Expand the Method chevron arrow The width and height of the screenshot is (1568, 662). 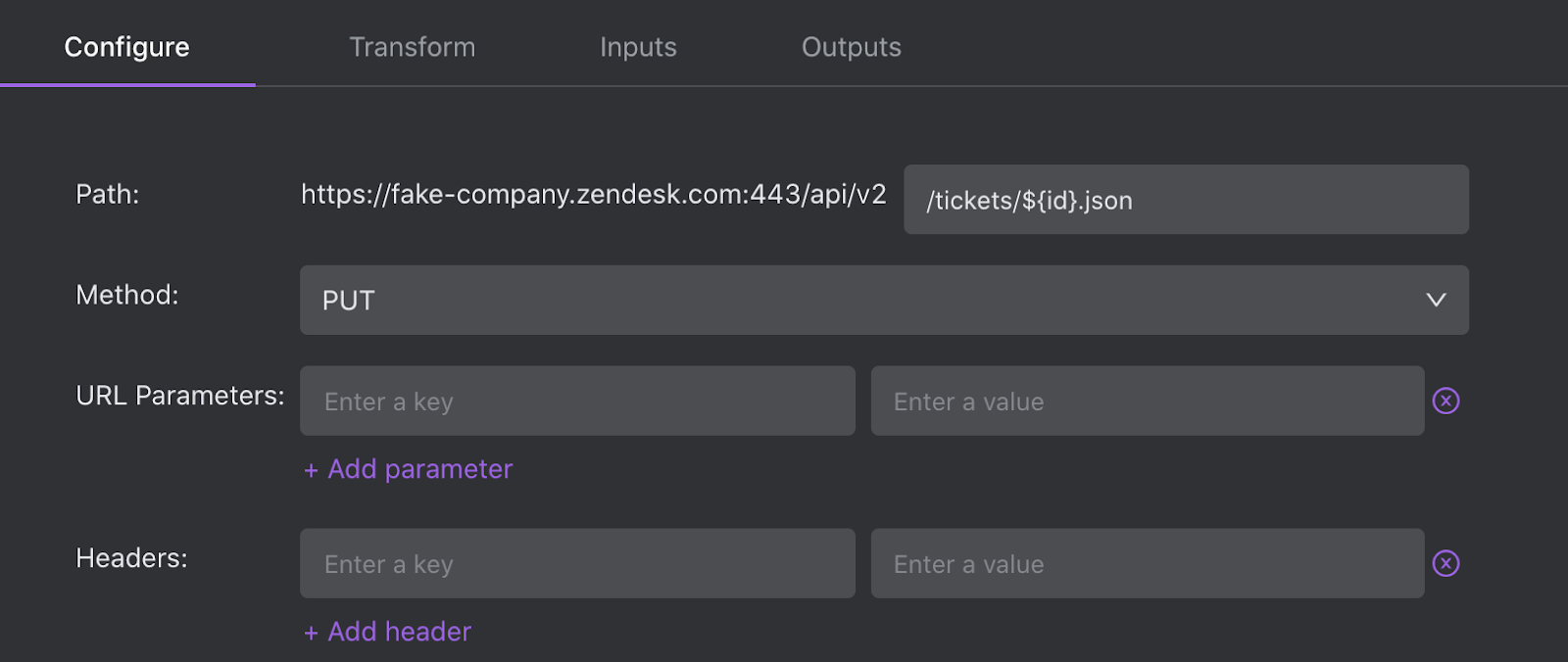[x=1436, y=300]
